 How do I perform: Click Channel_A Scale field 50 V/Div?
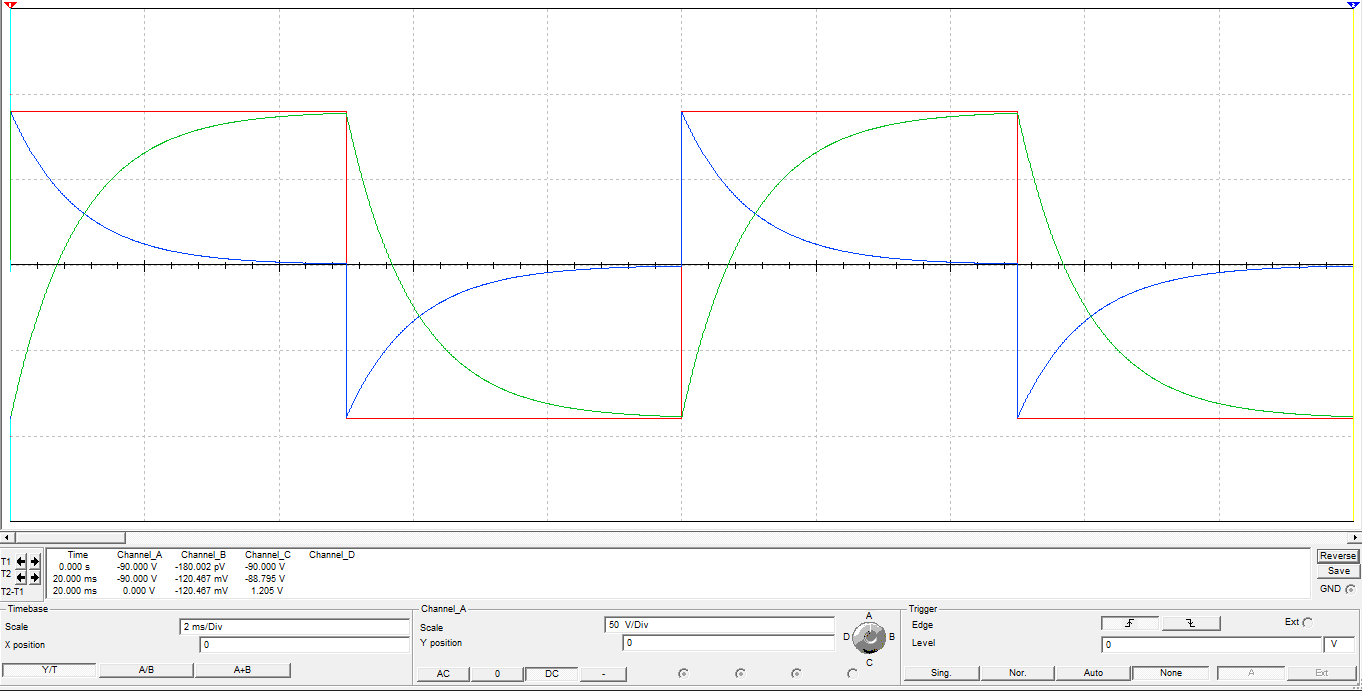pyautogui.click(x=719, y=625)
